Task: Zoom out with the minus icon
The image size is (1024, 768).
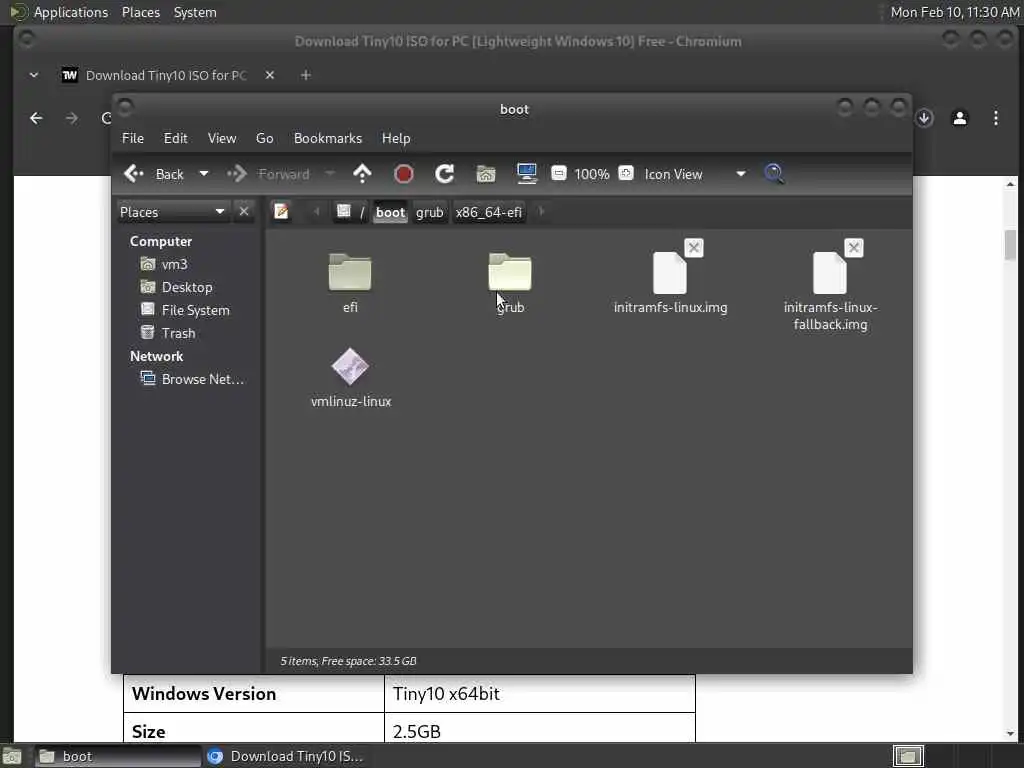Action: tap(559, 173)
